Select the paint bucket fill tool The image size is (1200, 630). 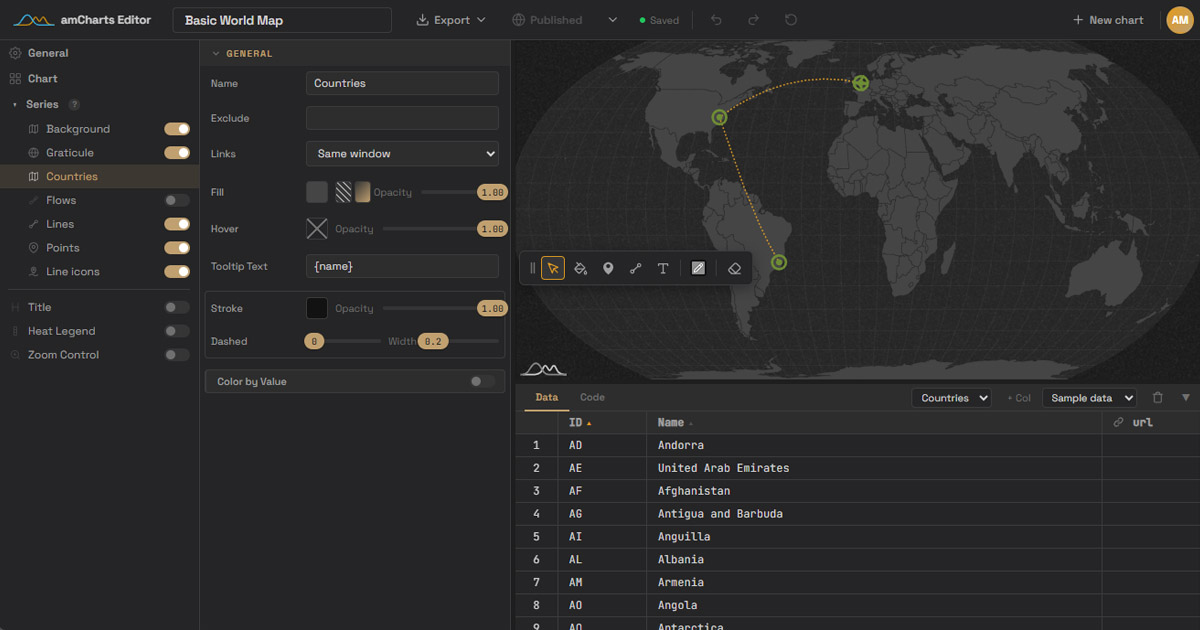580,268
